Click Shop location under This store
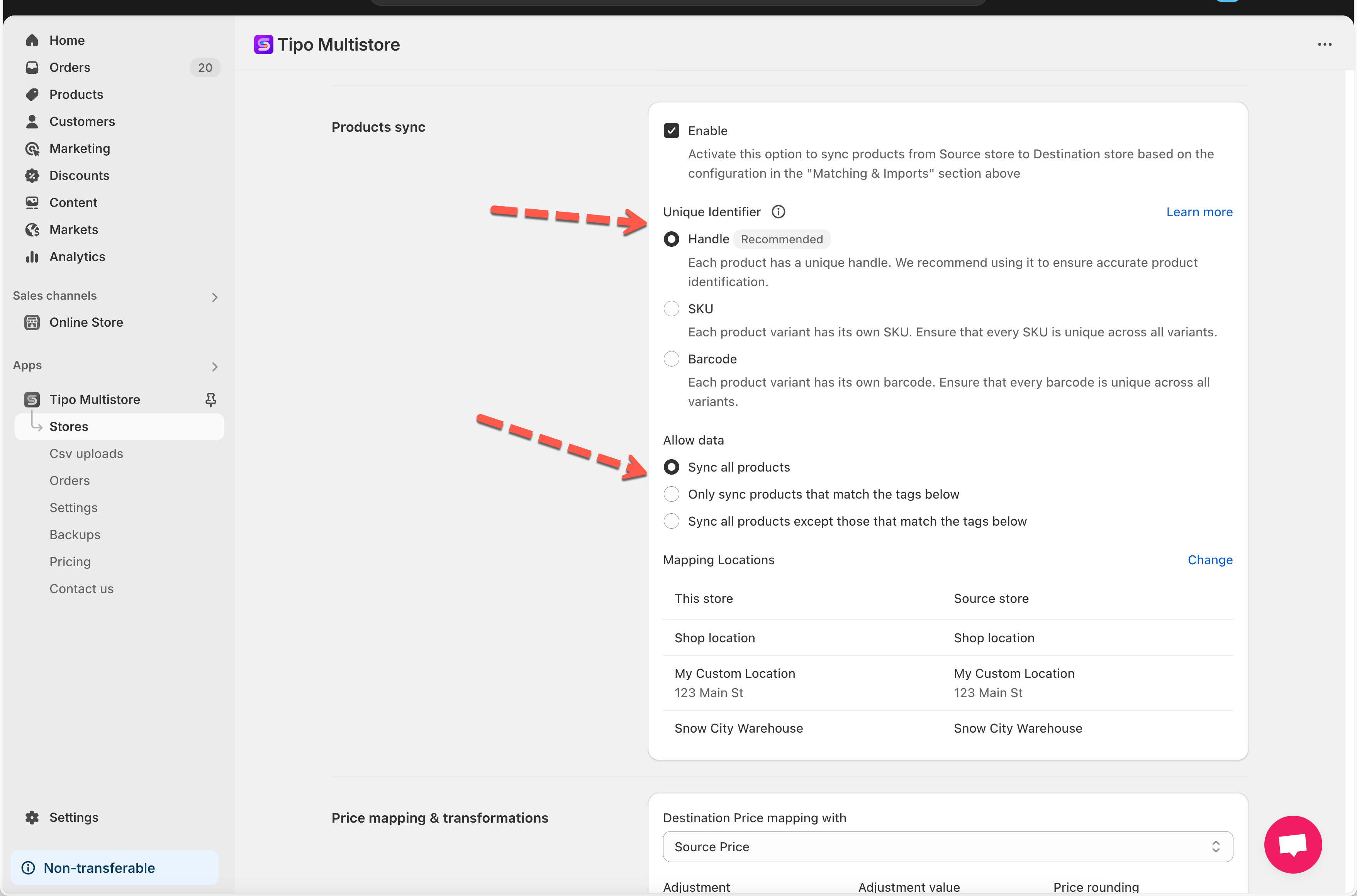The width and height of the screenshot is (1357, 896). 714,638
